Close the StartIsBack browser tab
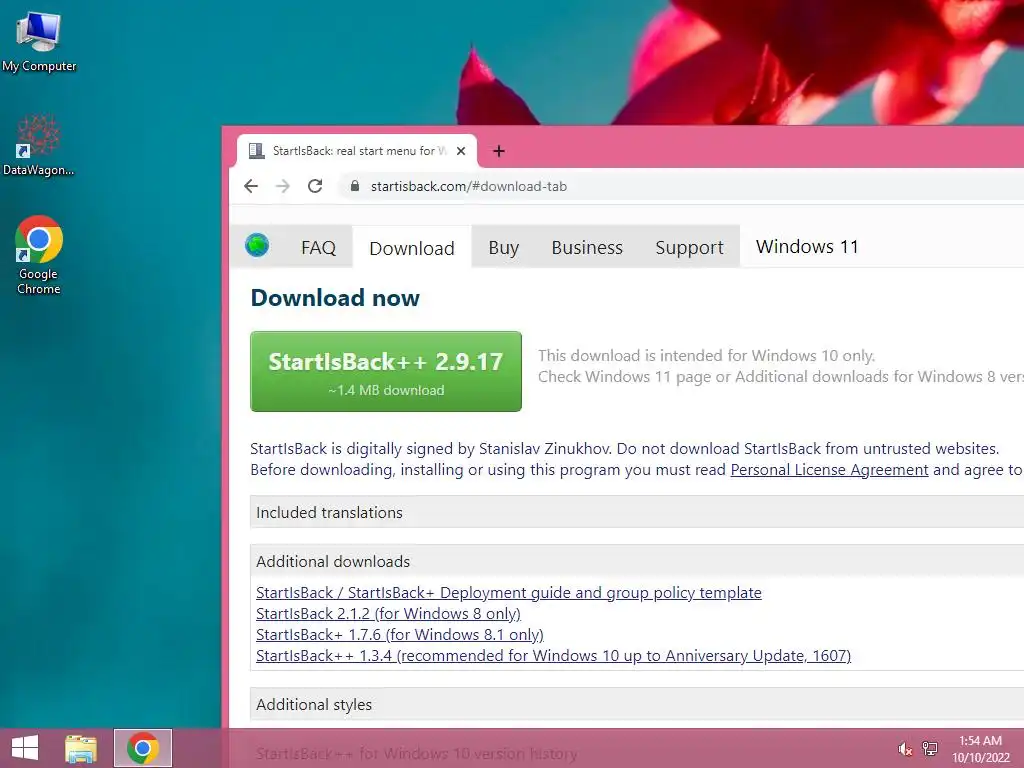Viewport: 1024px width, 768px height. (461, 151)
